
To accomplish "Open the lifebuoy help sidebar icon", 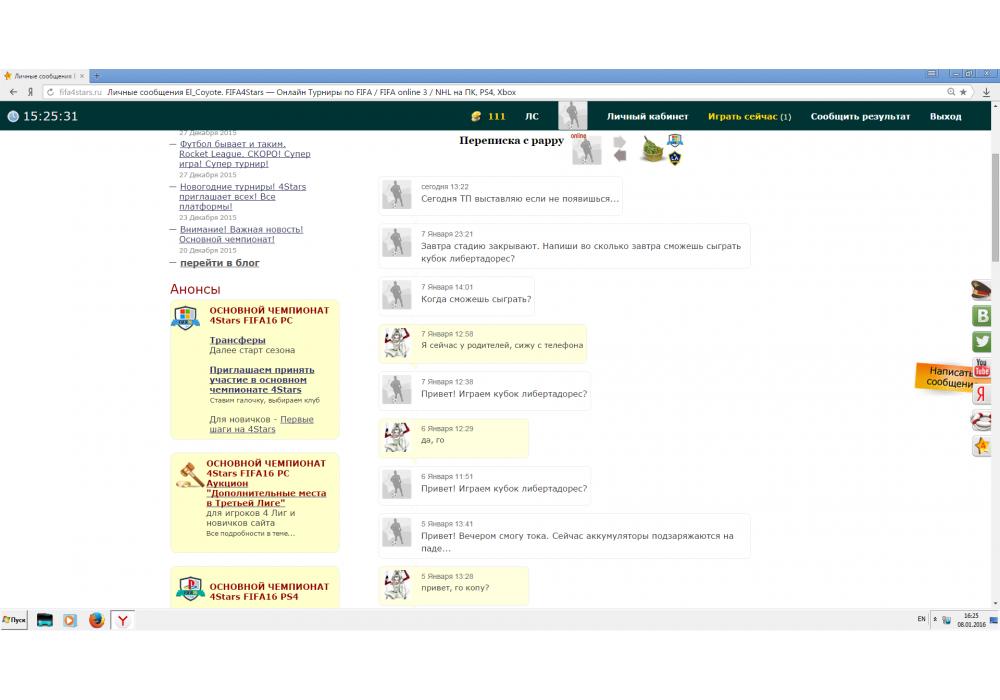I will tap(982, 421).
